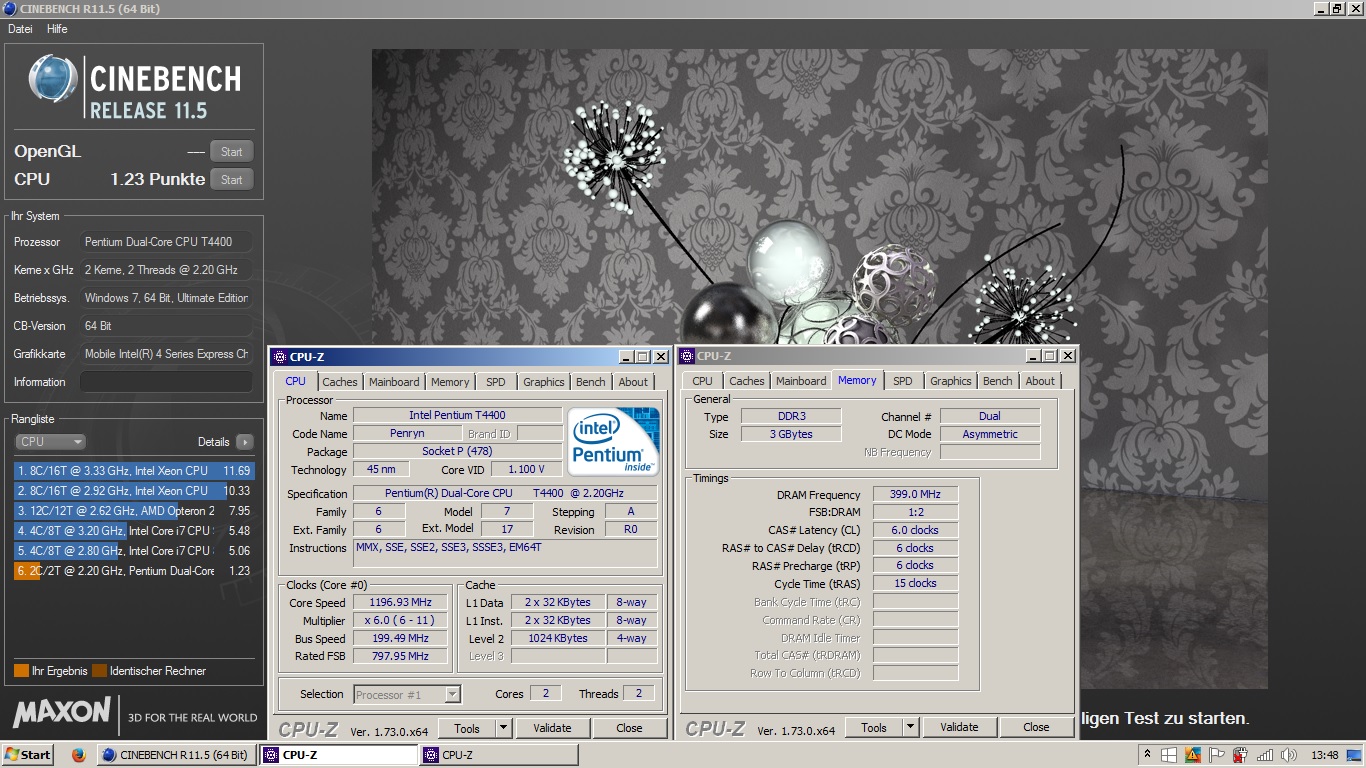
Task: Click the Information input field
Action: pyautogui.click(x=166, y=382)
